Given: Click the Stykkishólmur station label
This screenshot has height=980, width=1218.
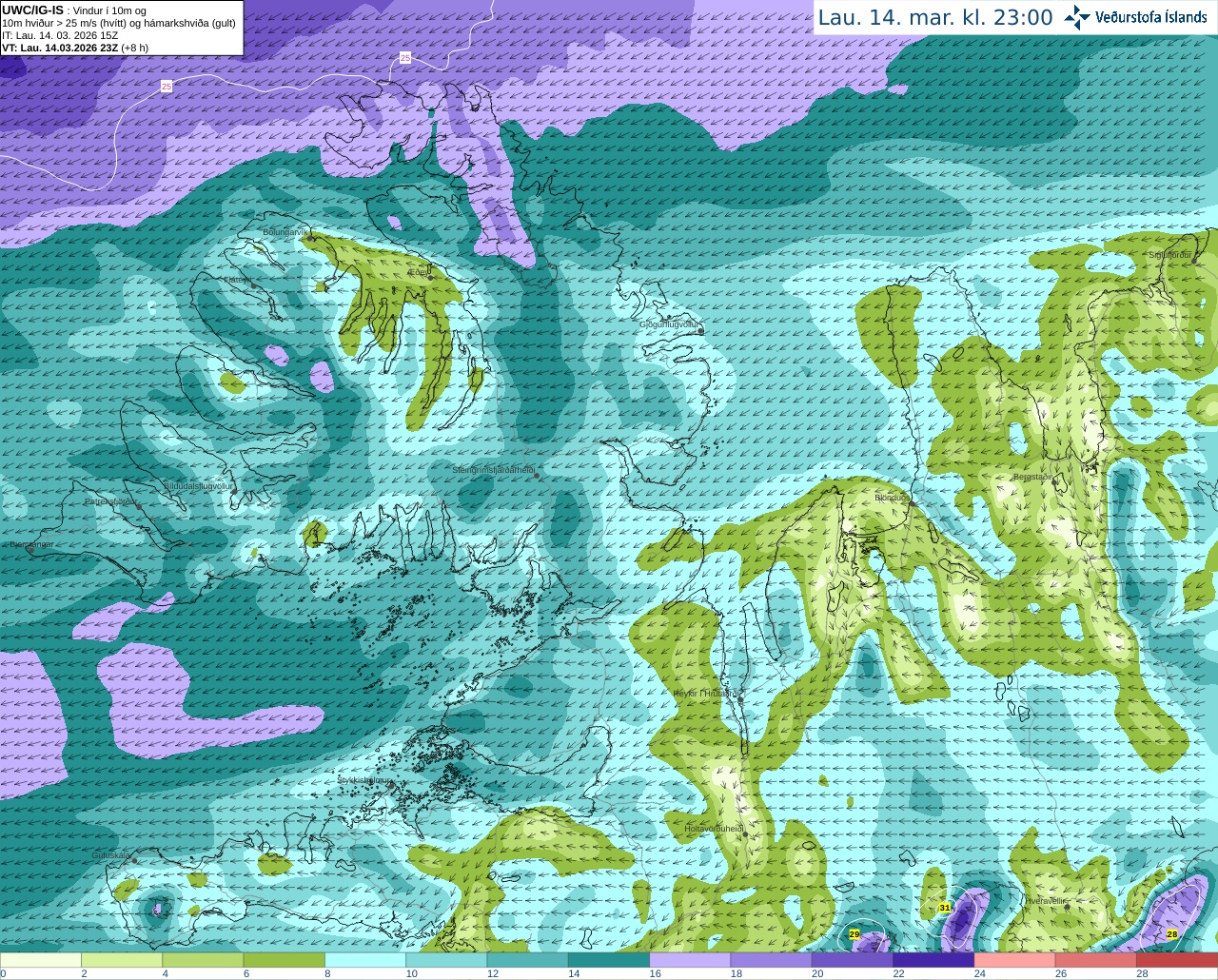Looking at the screenshot, I should pyautogui.click(x=364, y=779).
